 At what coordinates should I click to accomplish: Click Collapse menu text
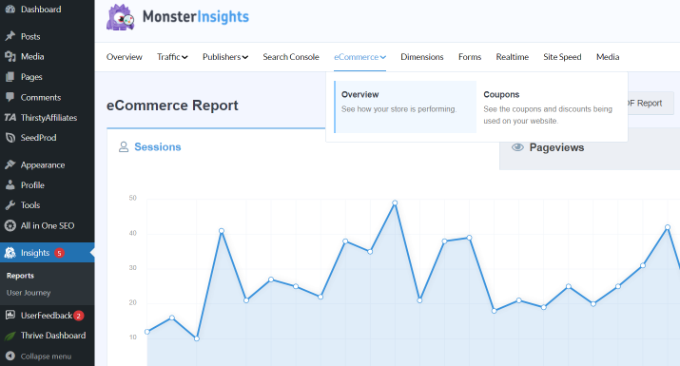[x=46, y=356]
